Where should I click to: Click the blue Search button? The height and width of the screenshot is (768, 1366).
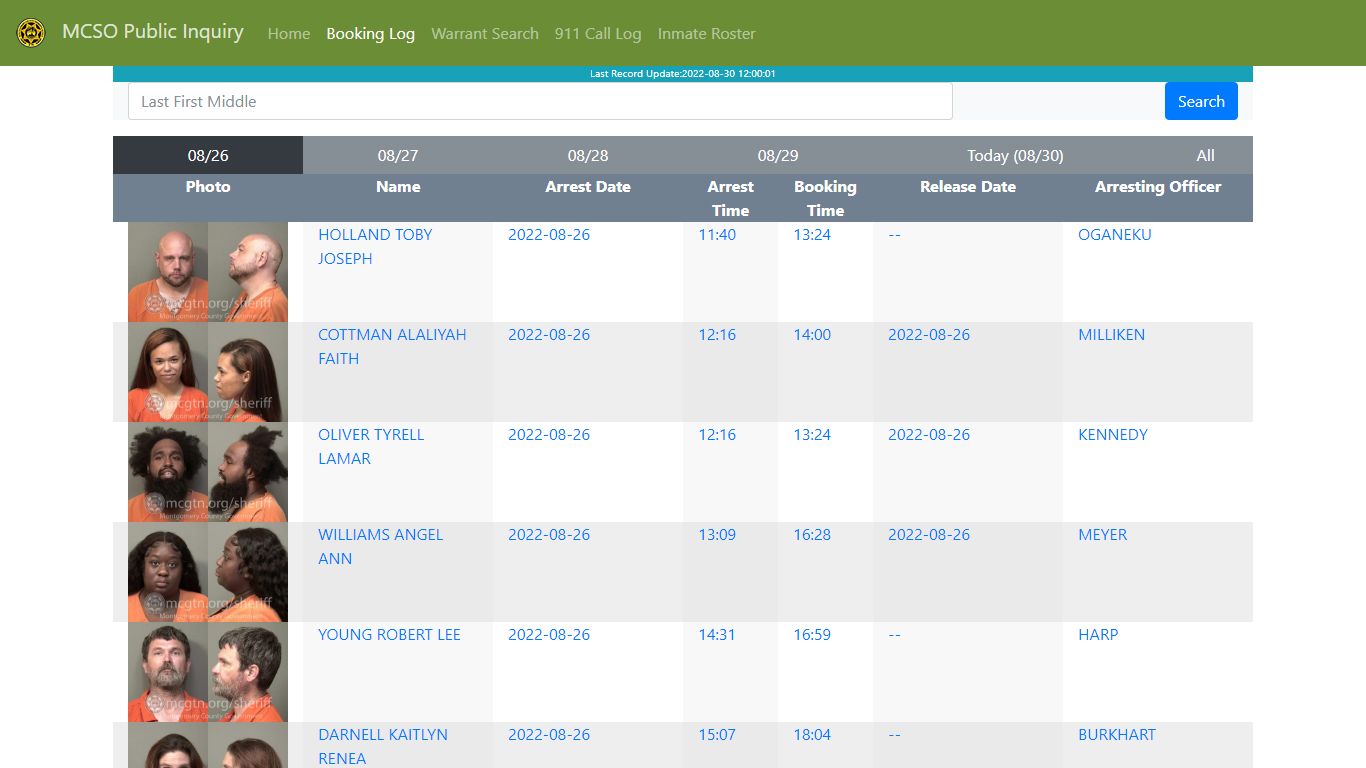pyautogui.click(x=1201, y=101)
